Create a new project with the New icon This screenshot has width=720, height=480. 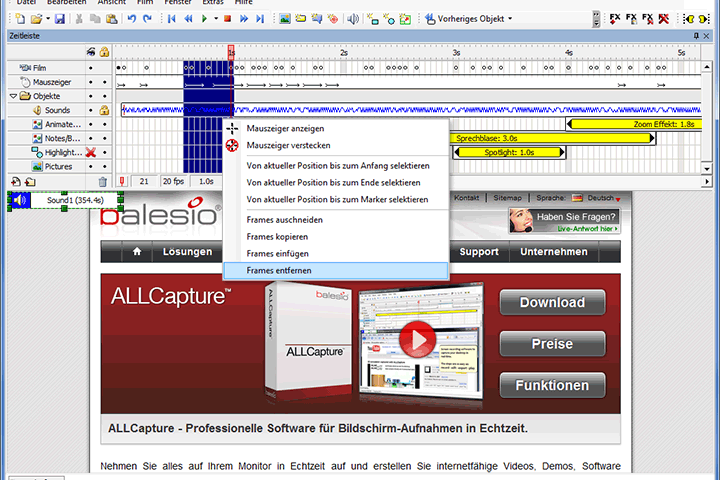20,19
